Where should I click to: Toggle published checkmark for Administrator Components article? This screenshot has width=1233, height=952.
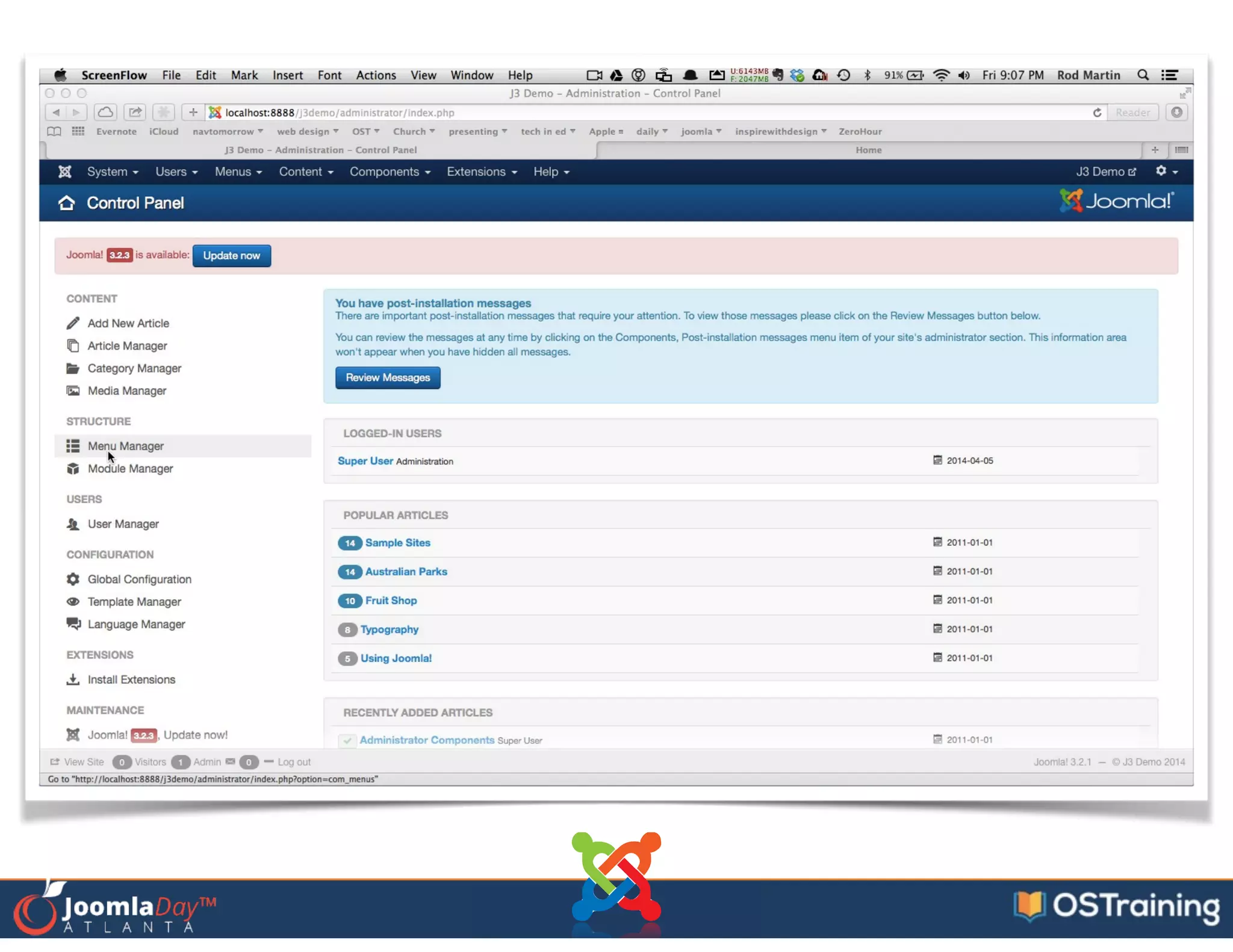347,741
